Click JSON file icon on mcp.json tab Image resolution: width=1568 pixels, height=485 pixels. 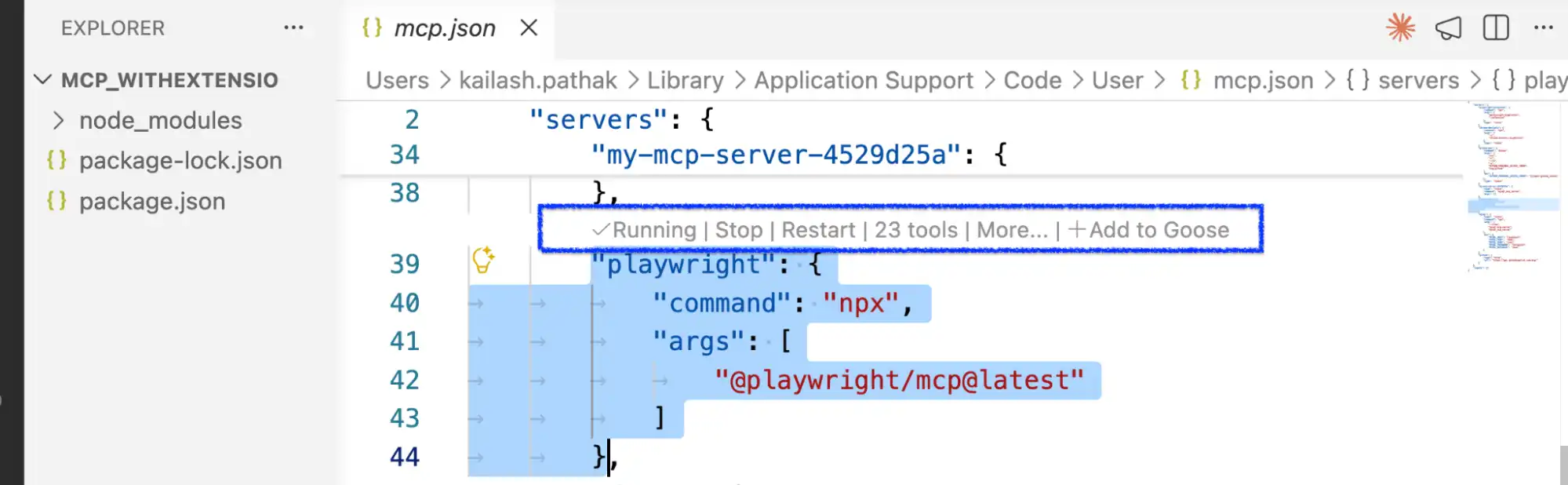tap(372, 28)
